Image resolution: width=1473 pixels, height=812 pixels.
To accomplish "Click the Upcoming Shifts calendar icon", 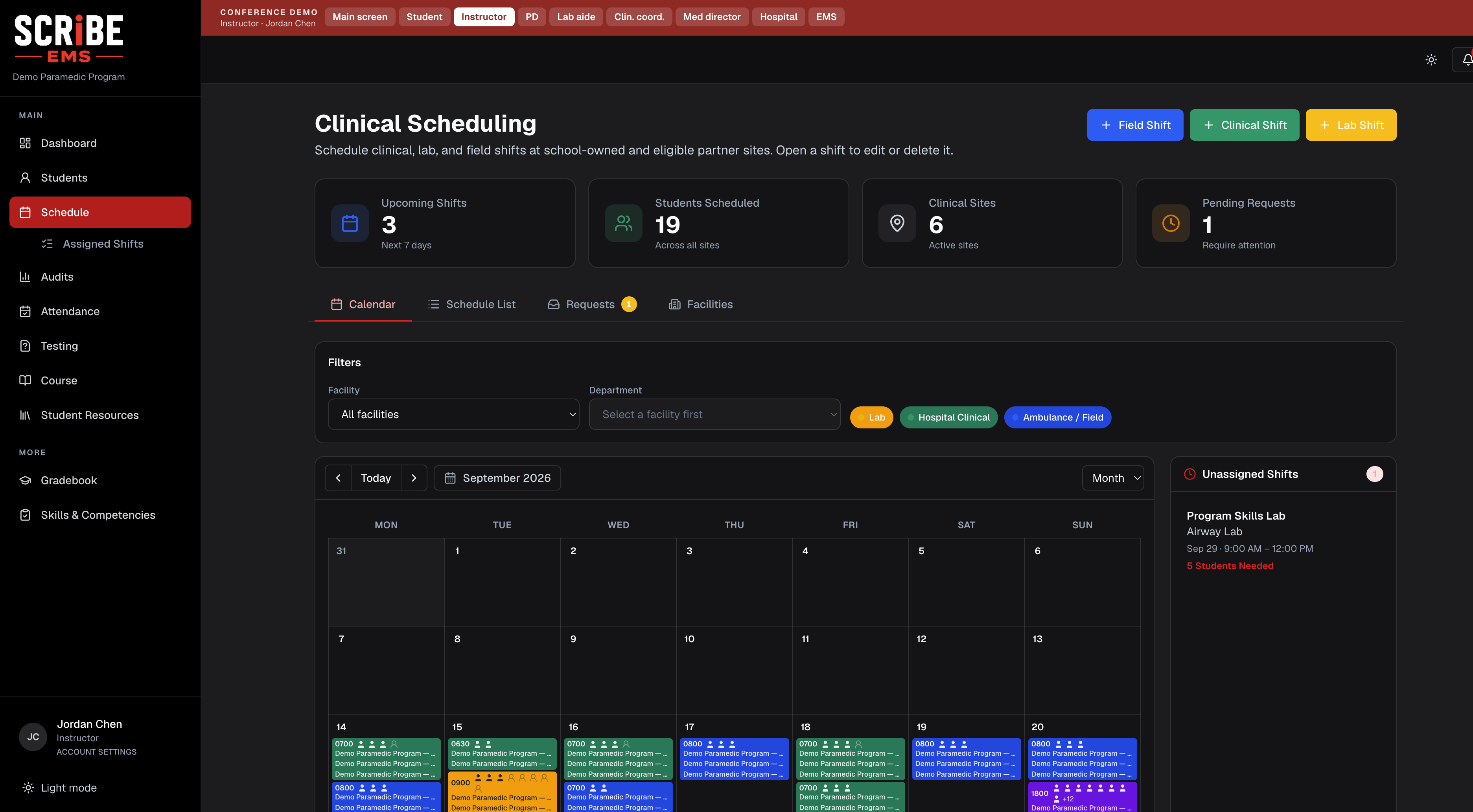I will click(350, 223).
